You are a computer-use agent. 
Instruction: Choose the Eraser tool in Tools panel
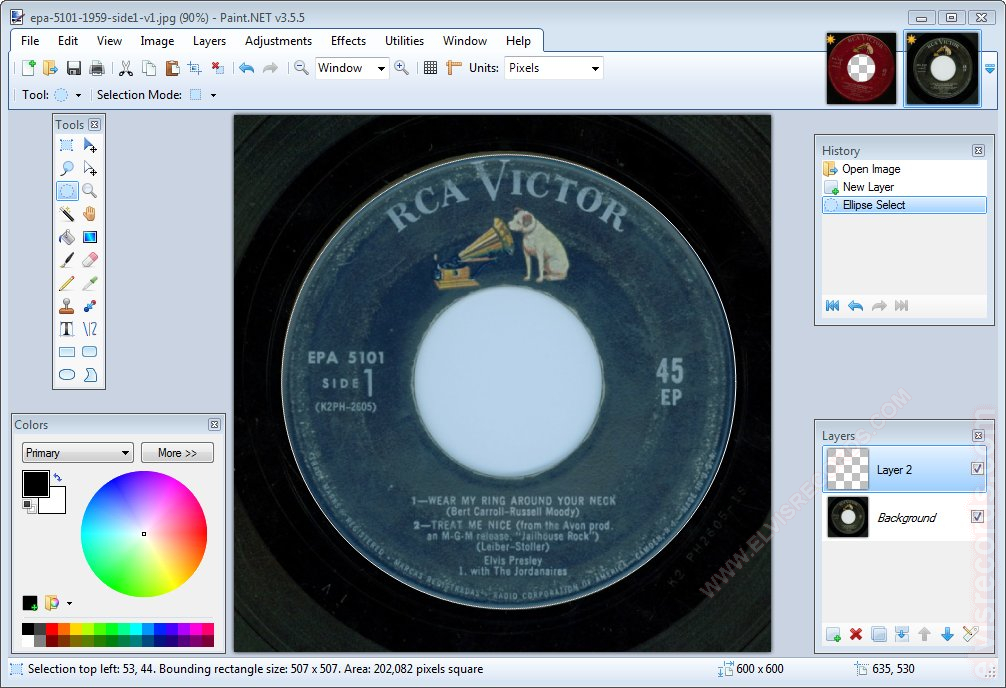90,260
